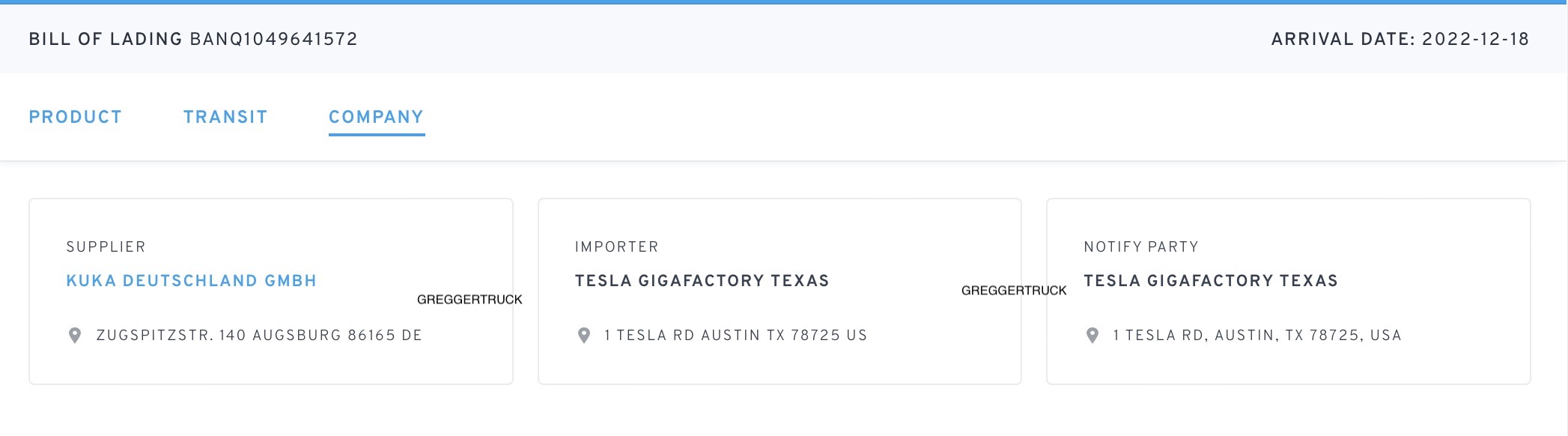The image size is (1568, 436).
Task: Click the NOTIFY PARTY card label
Action: [1141, 247]
